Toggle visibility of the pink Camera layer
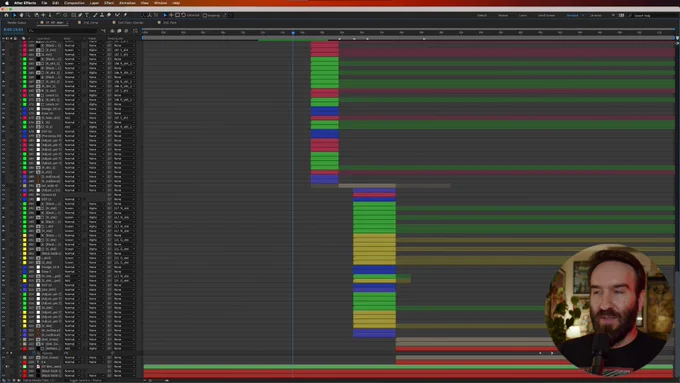The image size is (680, 383). pyautogui.click(x=4, y=195)
